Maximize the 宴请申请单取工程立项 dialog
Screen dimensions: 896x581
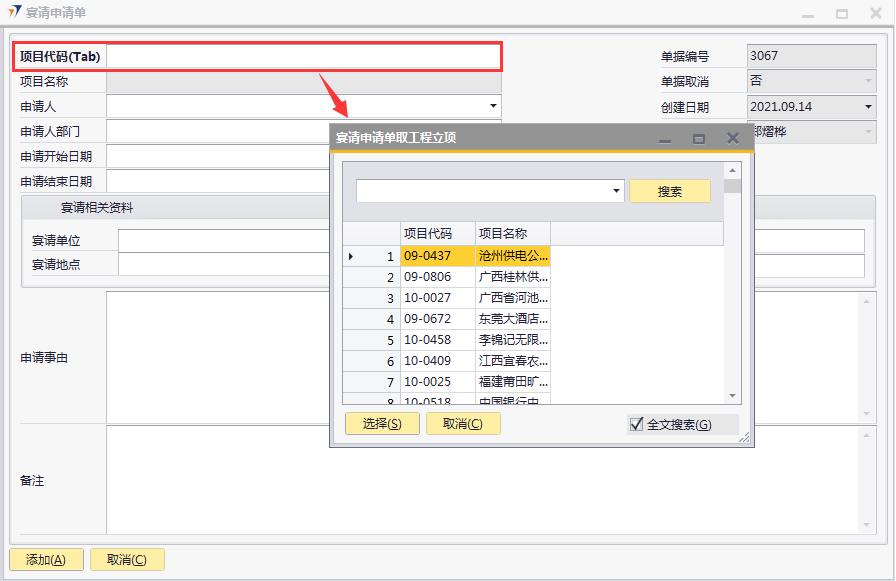[x=699, y=138]
